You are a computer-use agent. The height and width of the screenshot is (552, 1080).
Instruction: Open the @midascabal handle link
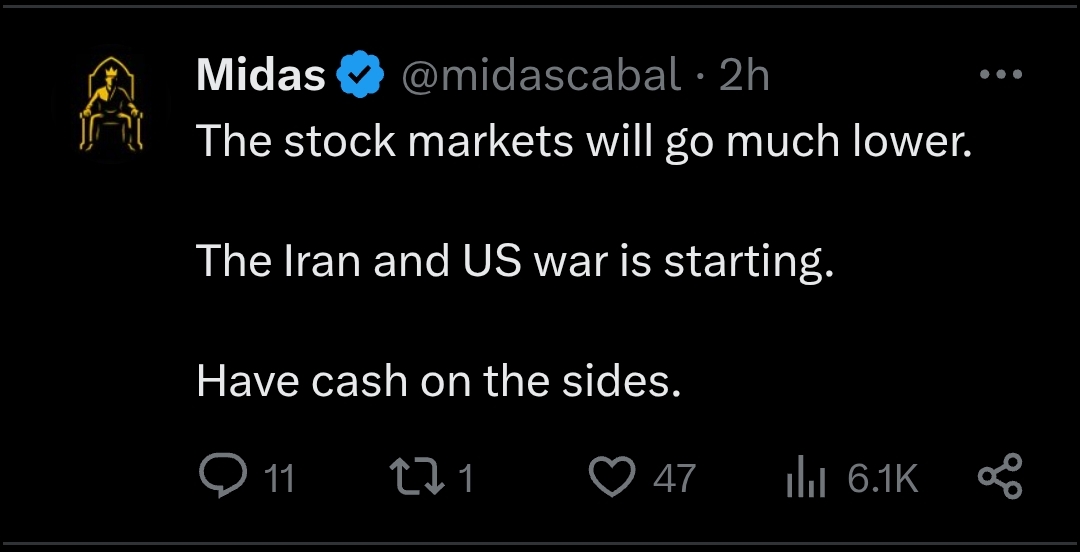[541, 75]
